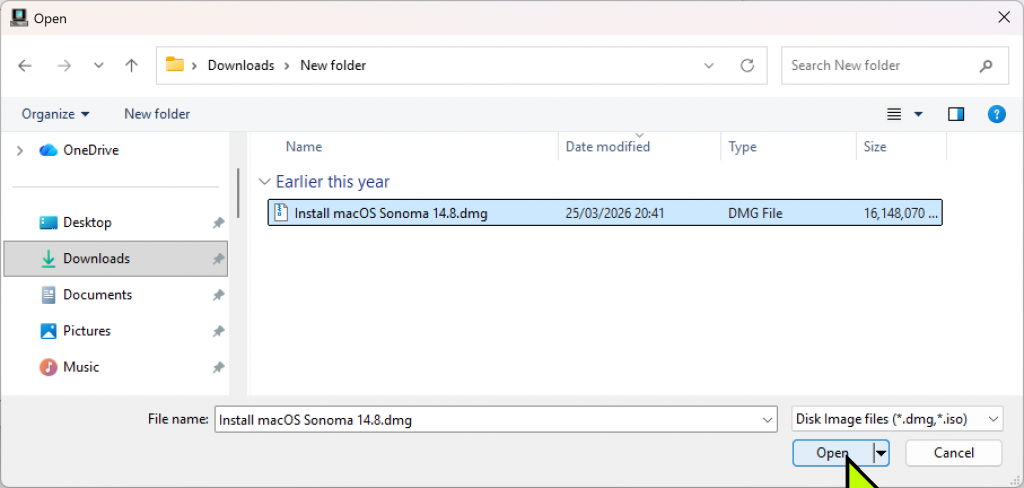This screenshot has width=1024, height=488.
Task: Click the dialog title bar computer icon
Action: [18, 18]
